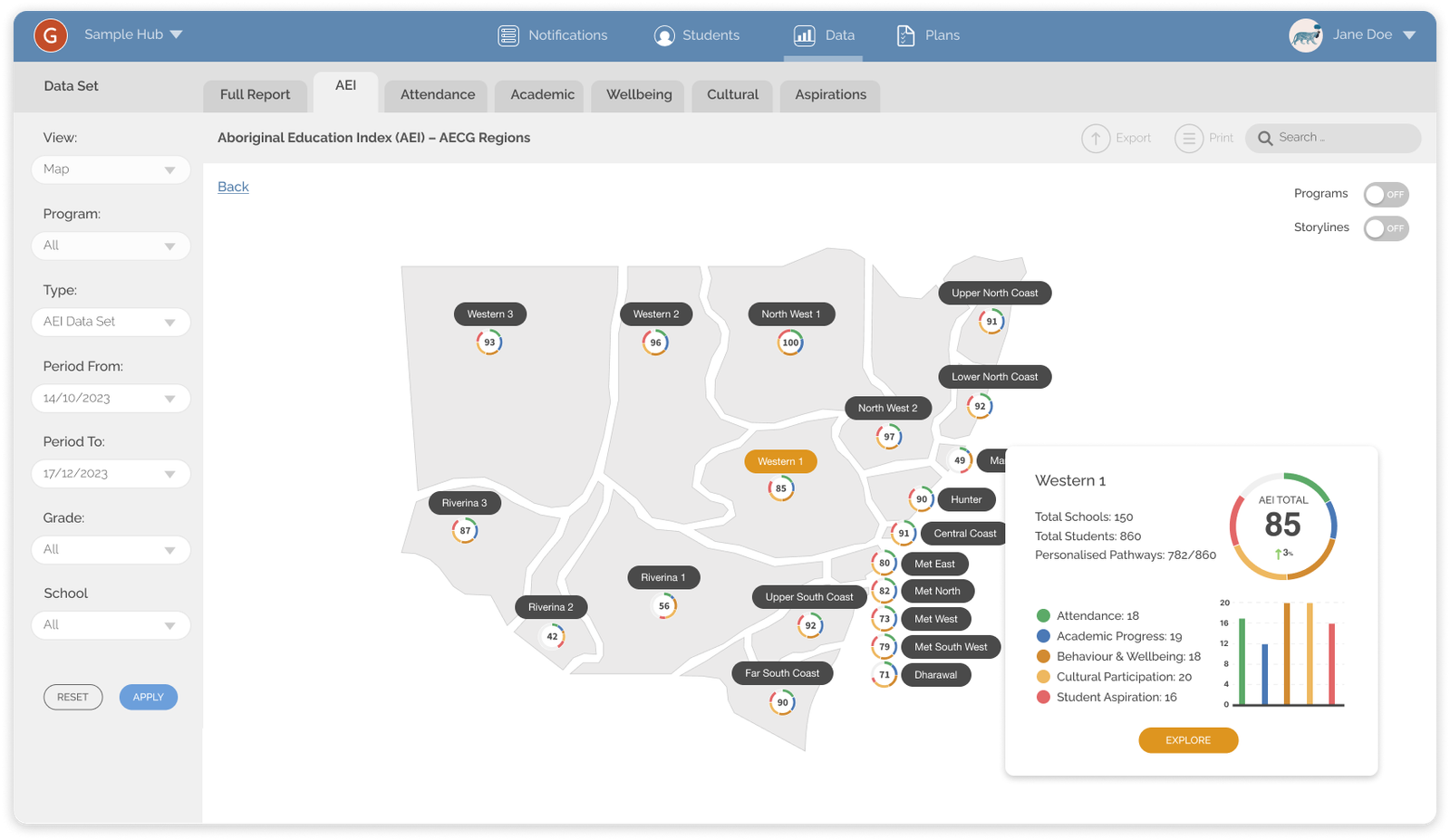Open the Period From date dropdown
Image resolution: width=1450 pixels, height=840 pixels.
(111, 399)
